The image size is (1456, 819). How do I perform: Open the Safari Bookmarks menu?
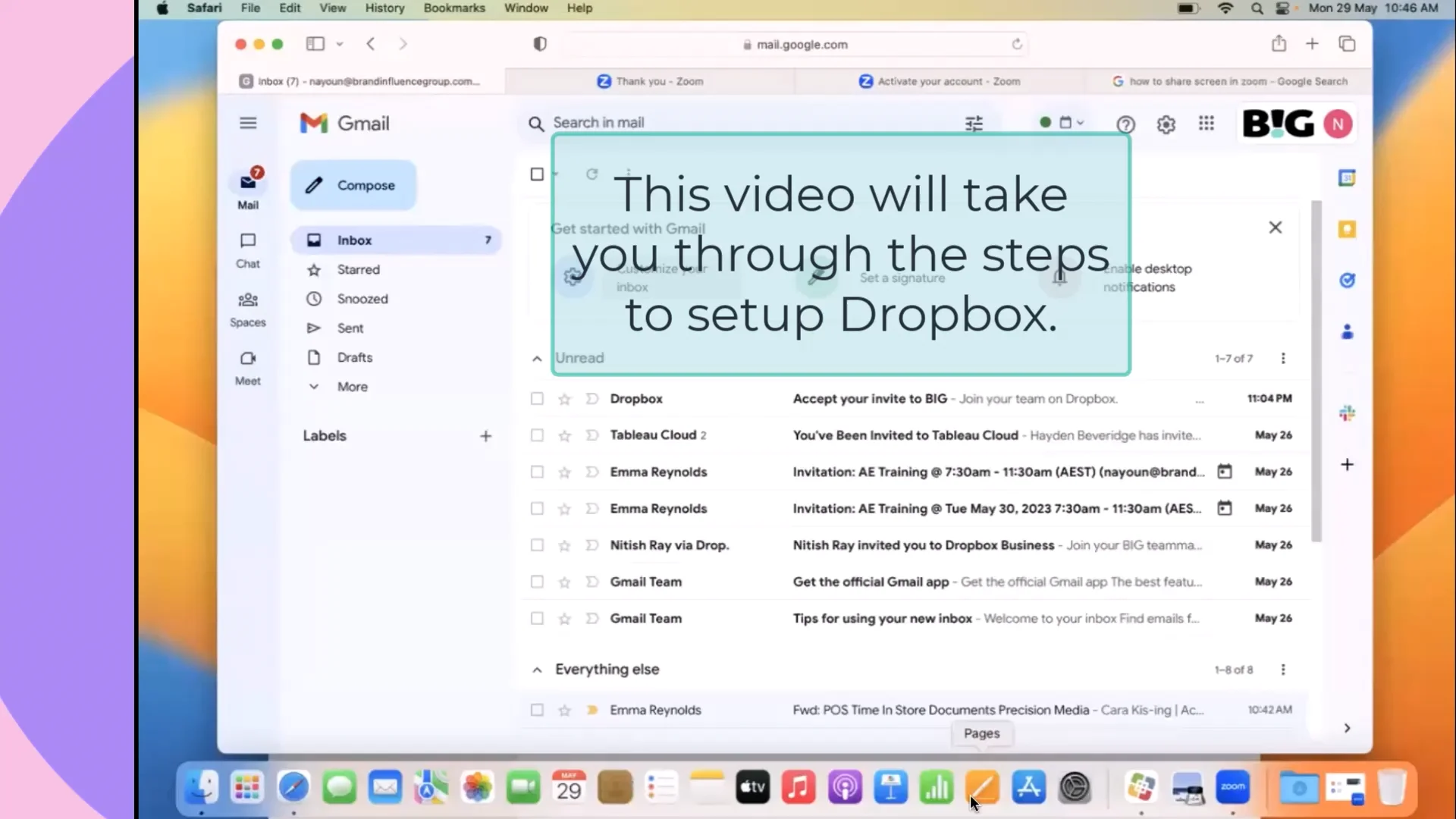click(453, 8)
